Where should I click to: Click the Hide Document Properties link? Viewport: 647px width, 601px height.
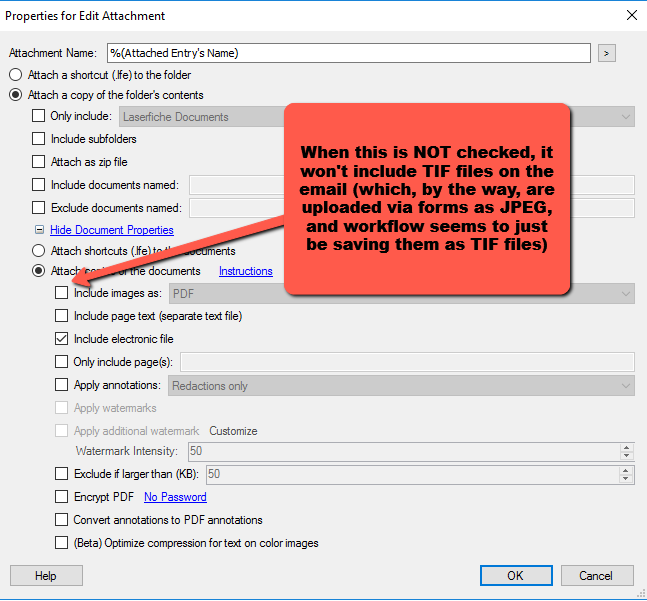[112, 230]
